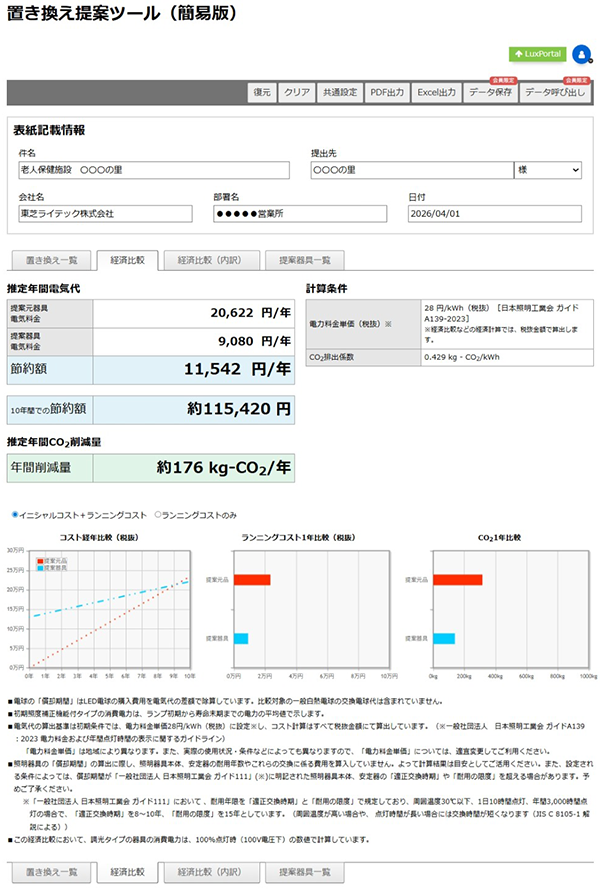Viewport: 600px width, 893px height.
Task: Click the 日付 date field
Action: pos(494,213)
